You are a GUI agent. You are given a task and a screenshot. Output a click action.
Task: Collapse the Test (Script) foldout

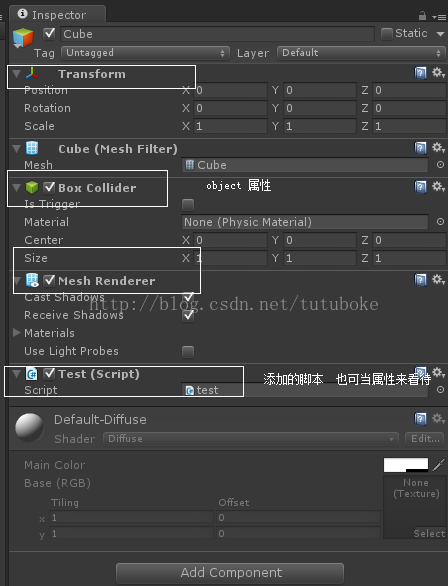[x=16, y=374]
